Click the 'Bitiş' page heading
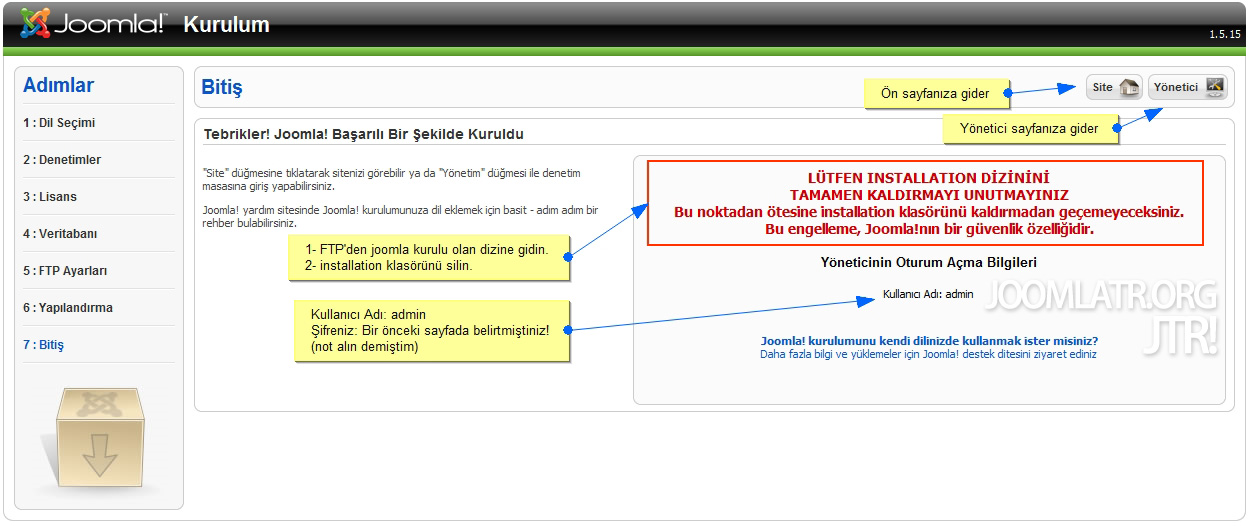 tap(222, 87)
